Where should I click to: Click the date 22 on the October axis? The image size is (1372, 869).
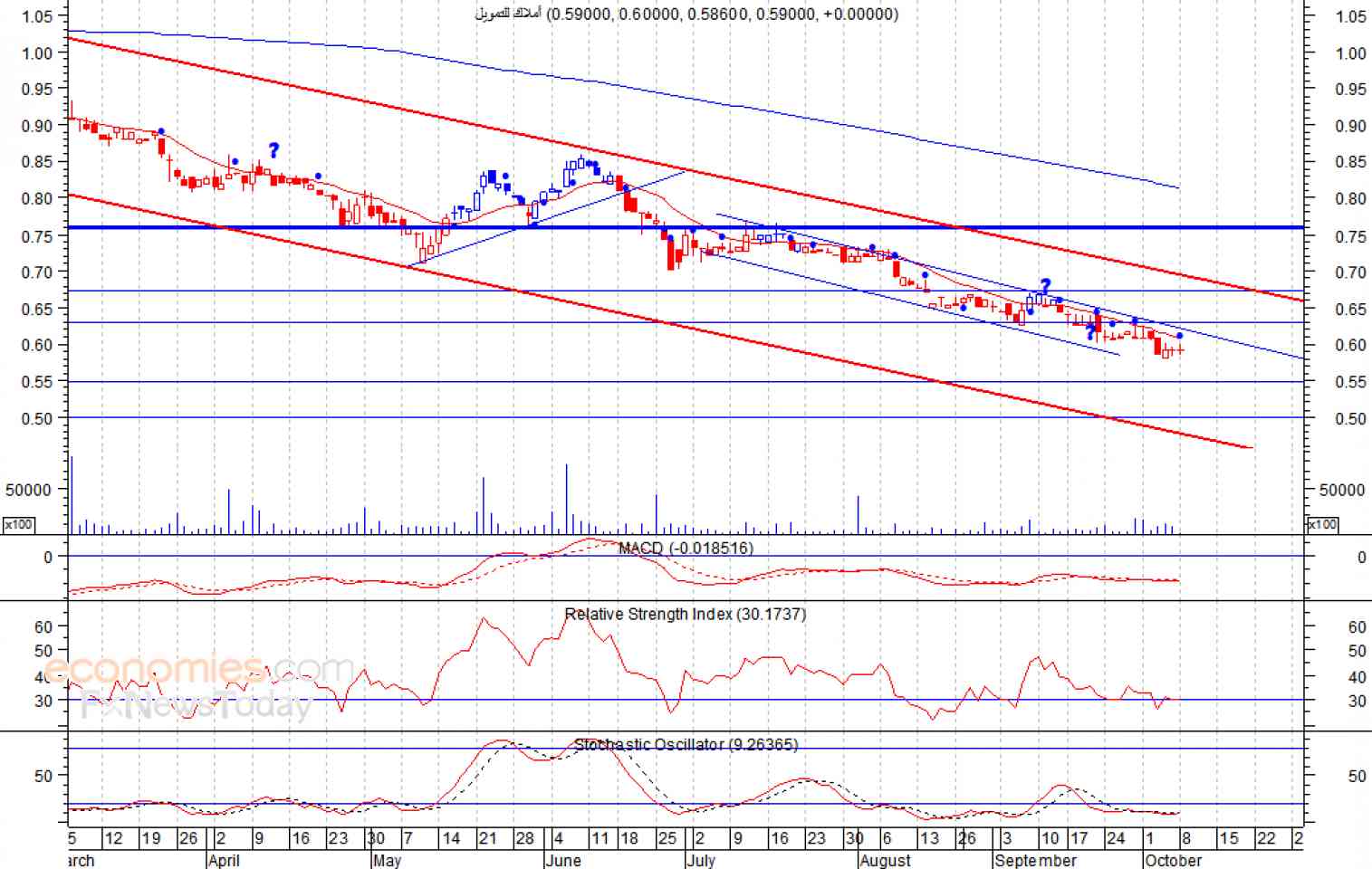1266,838
